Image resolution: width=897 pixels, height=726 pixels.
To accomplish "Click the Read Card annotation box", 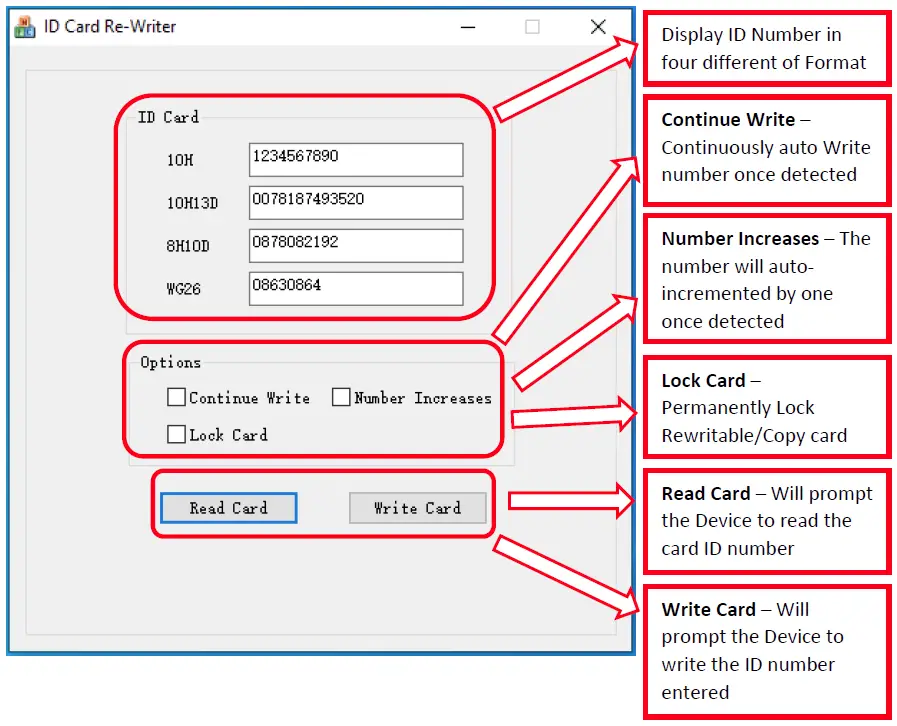I will tap(766, 520).
